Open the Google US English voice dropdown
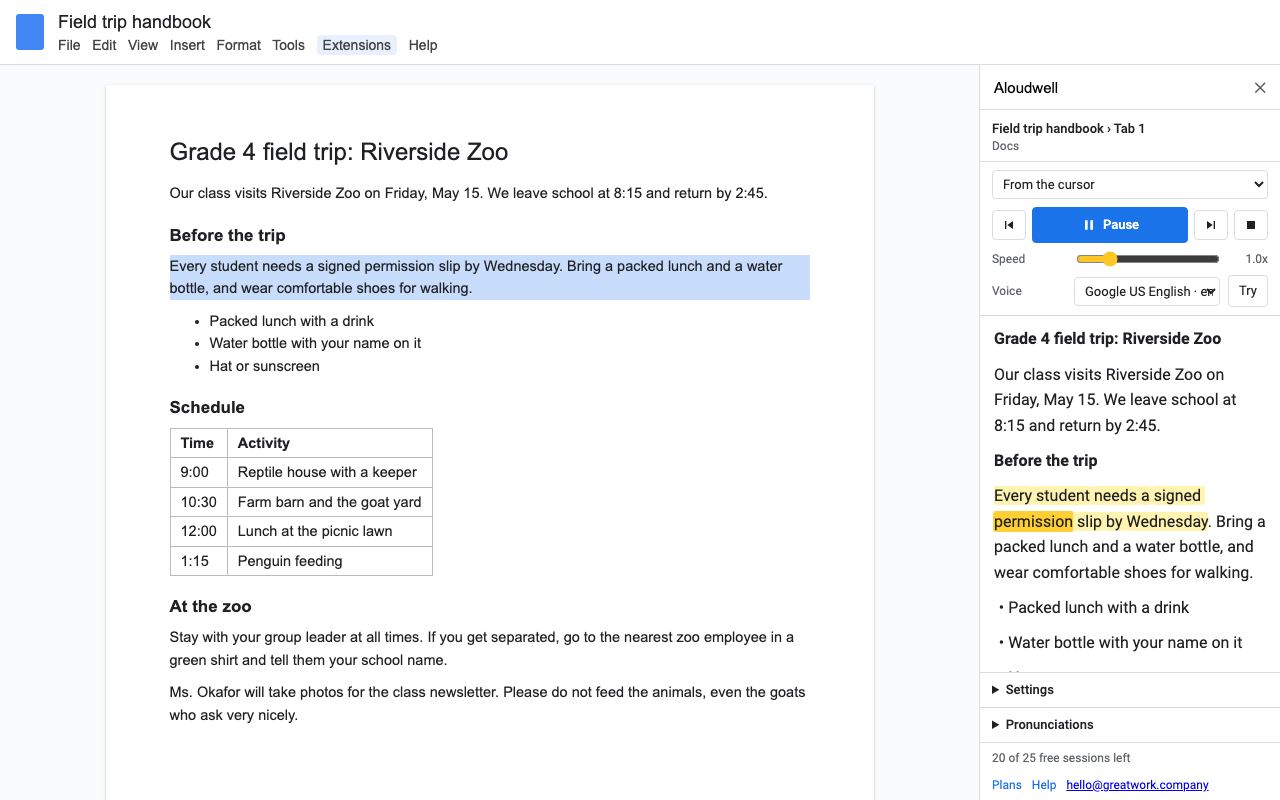Image resolution: width=1280 pixels, height=800 pixels. tap(1147, 292)
